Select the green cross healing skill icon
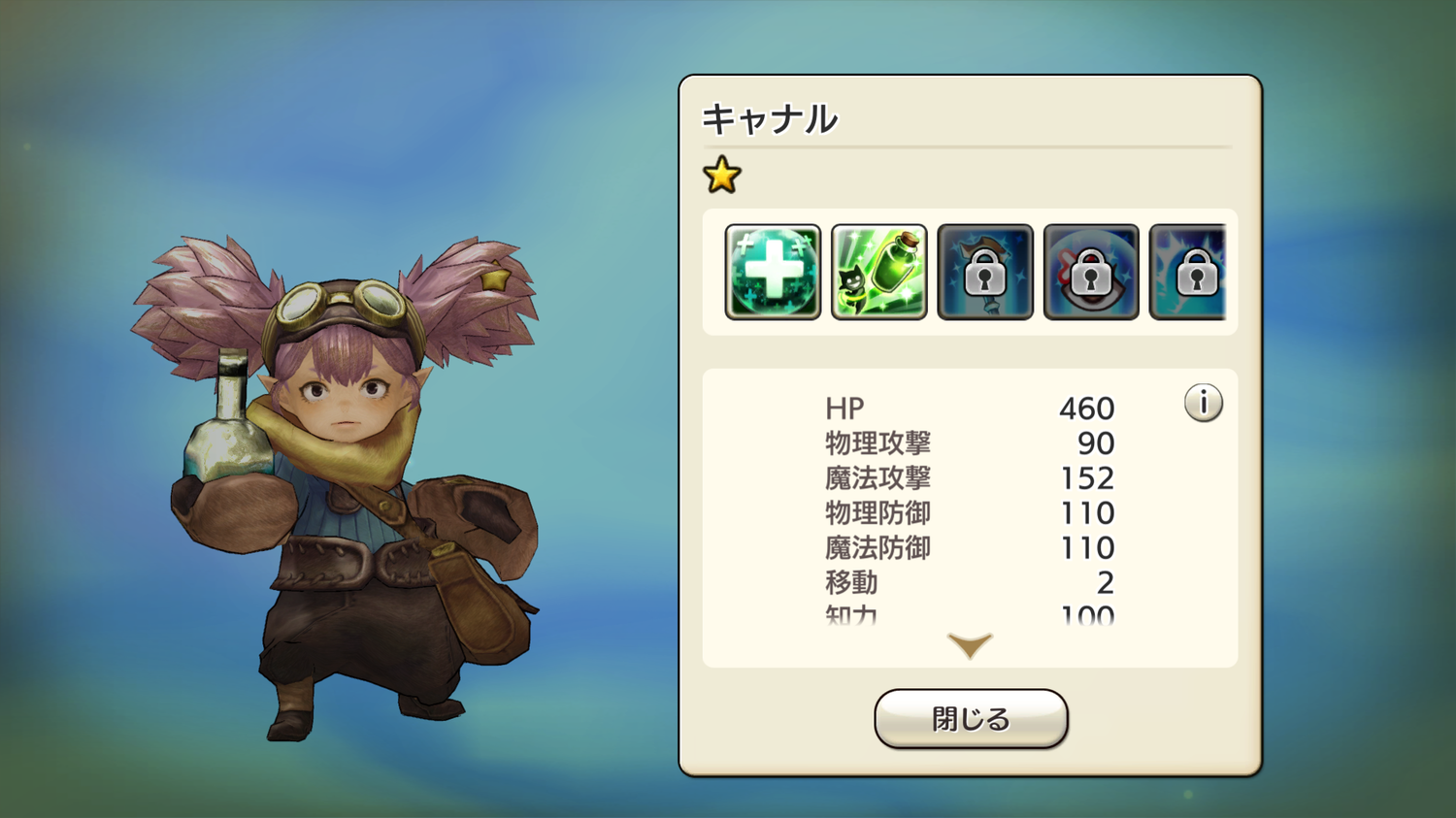Viewport: 1456px width, 818px height. 773,272
